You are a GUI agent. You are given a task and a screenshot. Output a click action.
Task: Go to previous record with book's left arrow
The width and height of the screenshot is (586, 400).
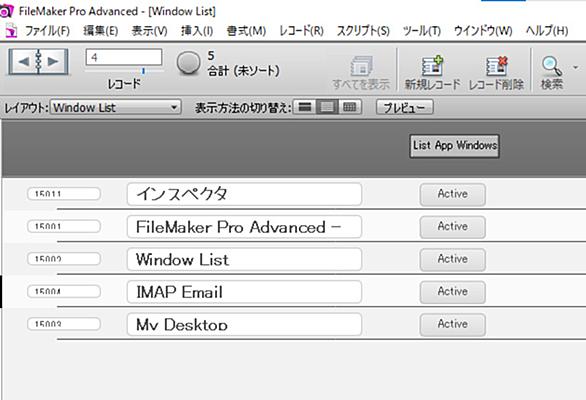click(23, 61)
